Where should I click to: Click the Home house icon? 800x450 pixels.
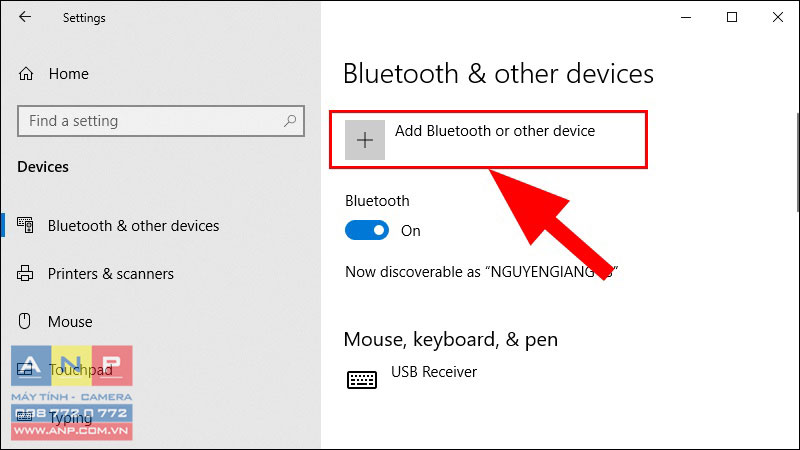click(x=26, y=74)
